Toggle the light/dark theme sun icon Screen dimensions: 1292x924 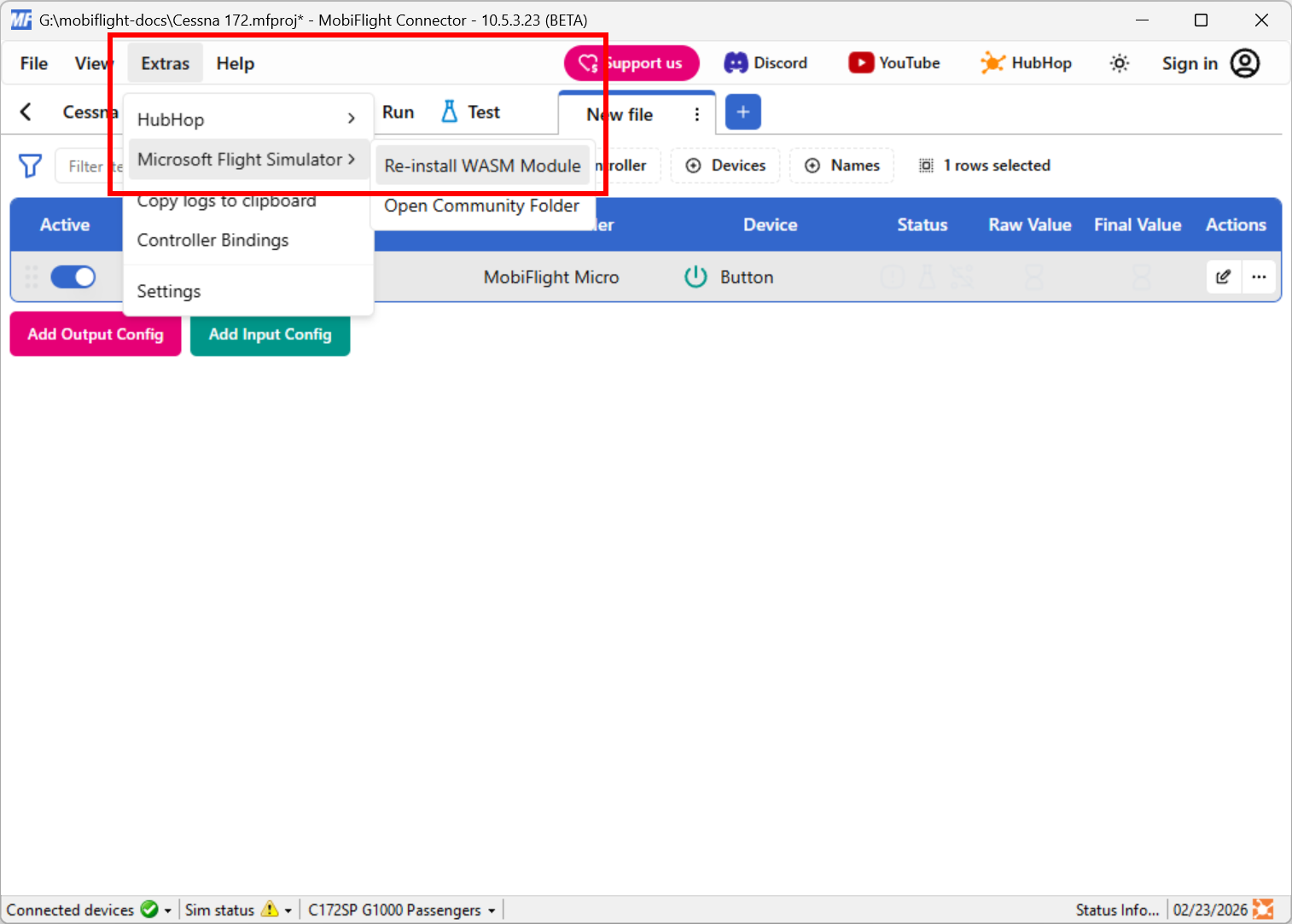click(x=1119, y=63)
